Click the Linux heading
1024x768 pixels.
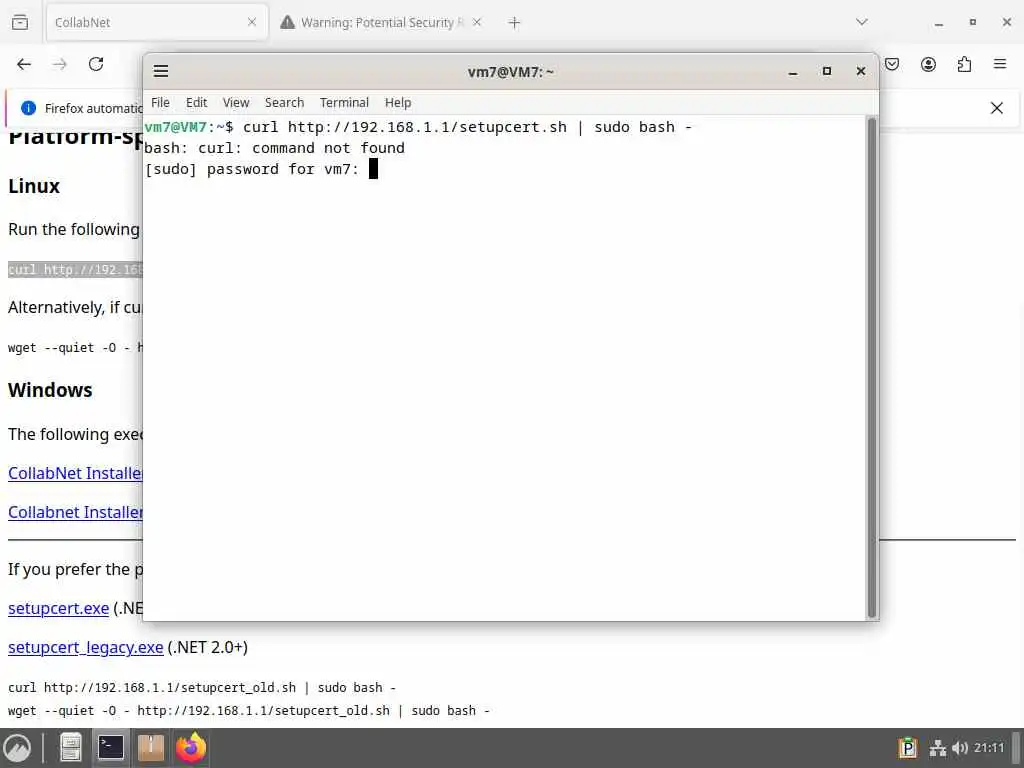(x=34, y=186)
